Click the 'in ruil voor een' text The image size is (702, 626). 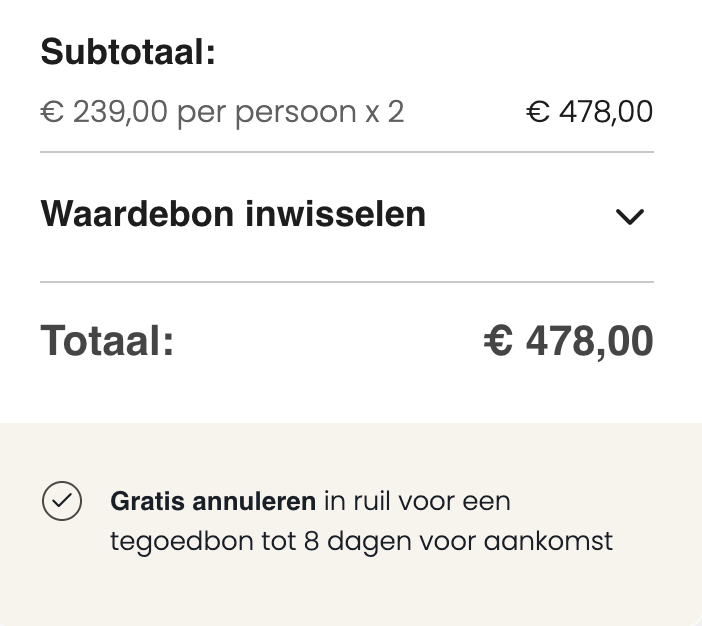pyautogui.click(x=417, y=500)
